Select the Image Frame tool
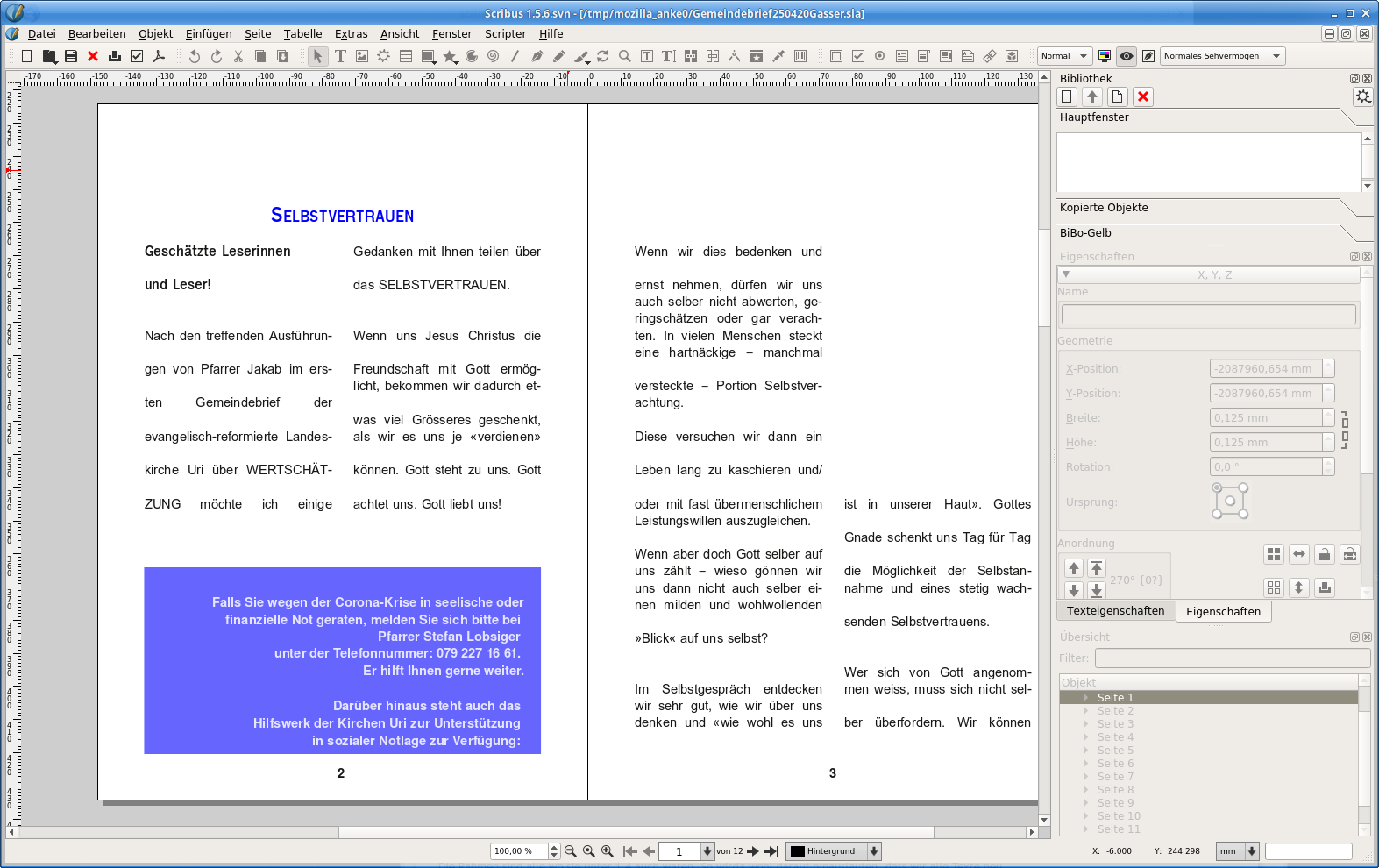1379x868 pixels. 362,56
